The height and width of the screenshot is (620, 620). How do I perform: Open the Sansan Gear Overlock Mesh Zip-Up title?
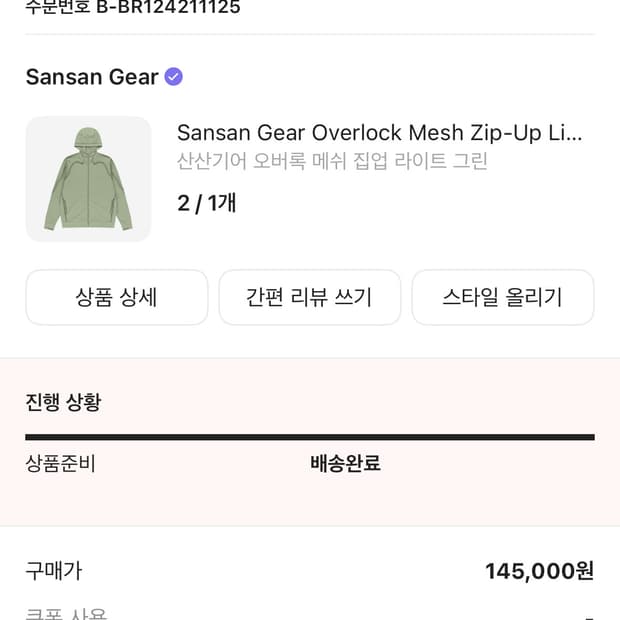(x=379, y=133)
